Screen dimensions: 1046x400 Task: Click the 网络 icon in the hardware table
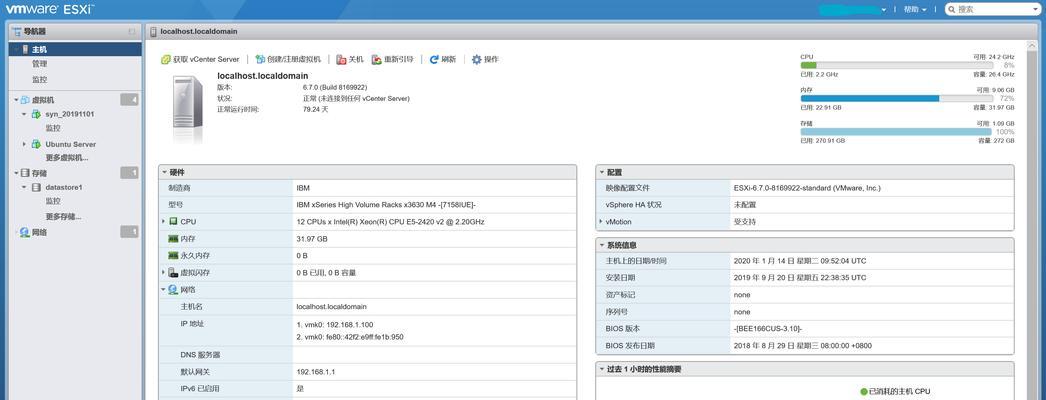173,290
